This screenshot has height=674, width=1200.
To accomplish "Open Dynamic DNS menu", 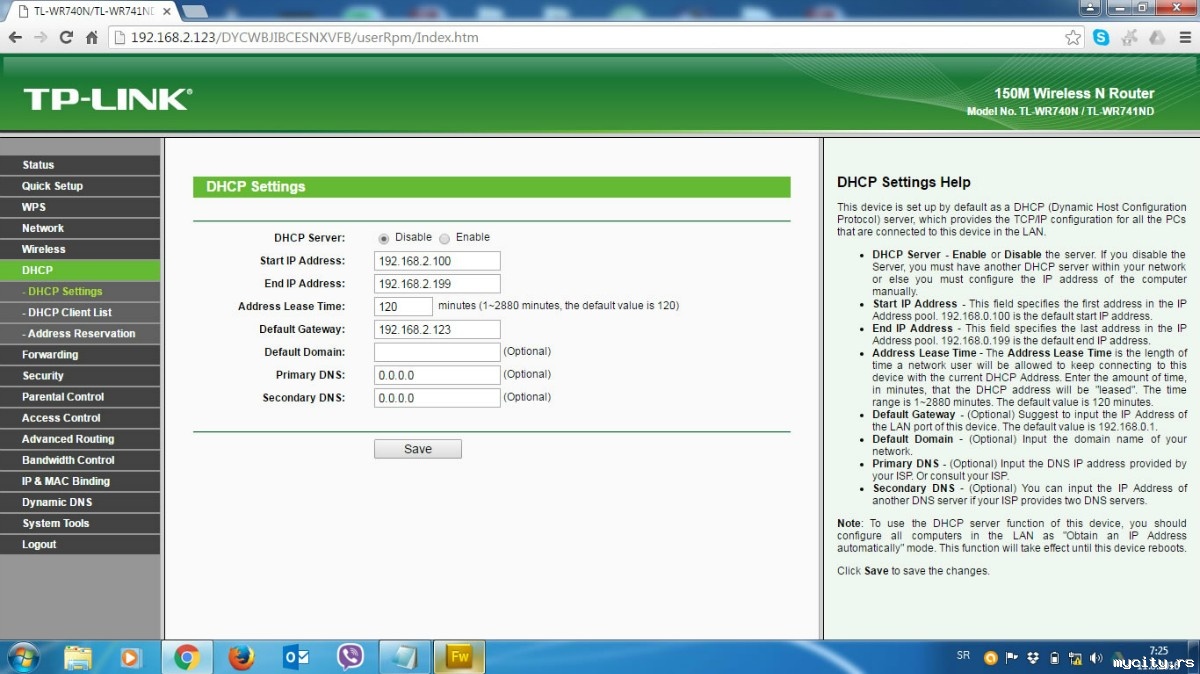I will point(80,502).
